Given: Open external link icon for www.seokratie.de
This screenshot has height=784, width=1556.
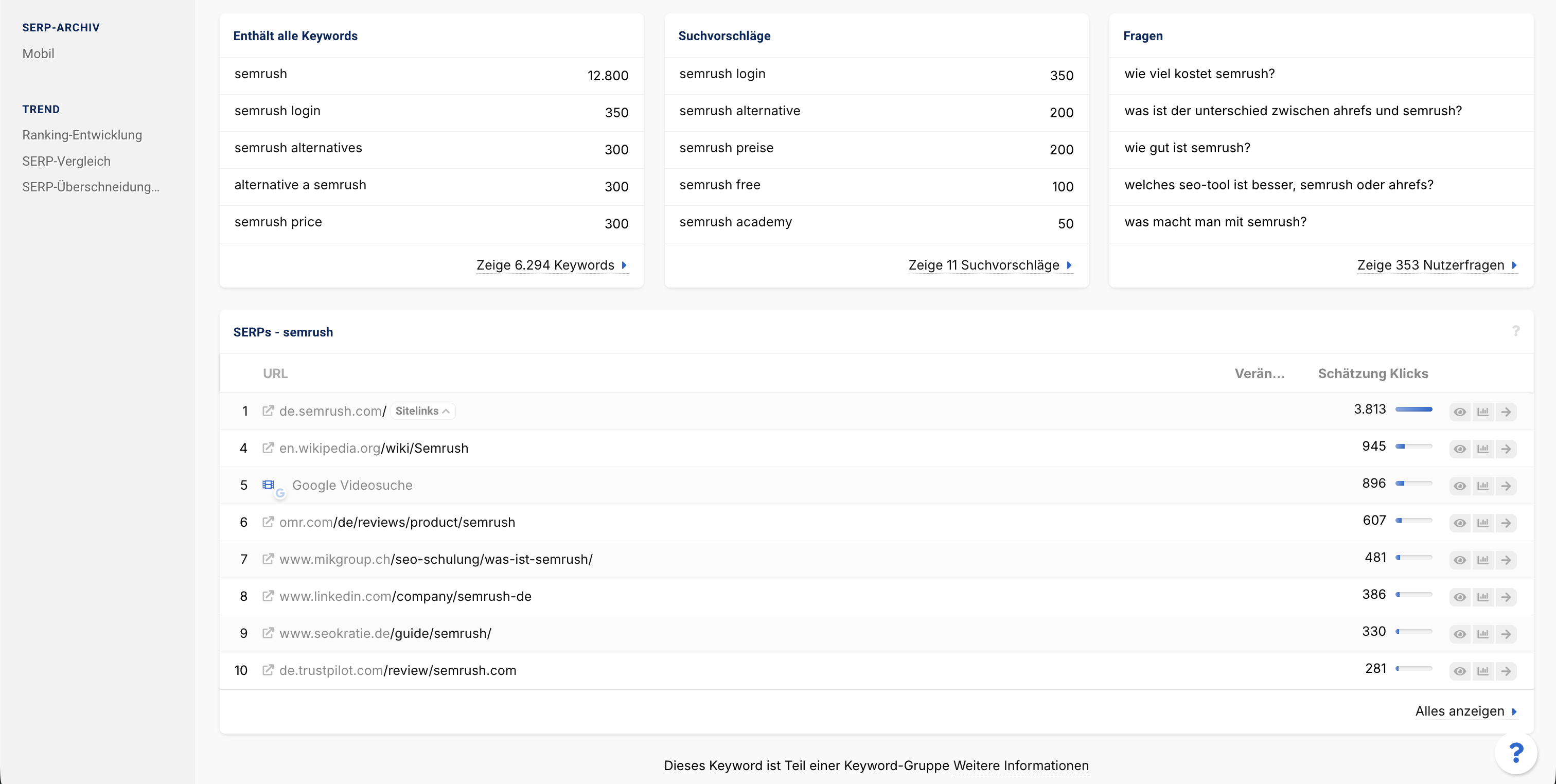Looking at the screenshot, I should click(268, 633).
